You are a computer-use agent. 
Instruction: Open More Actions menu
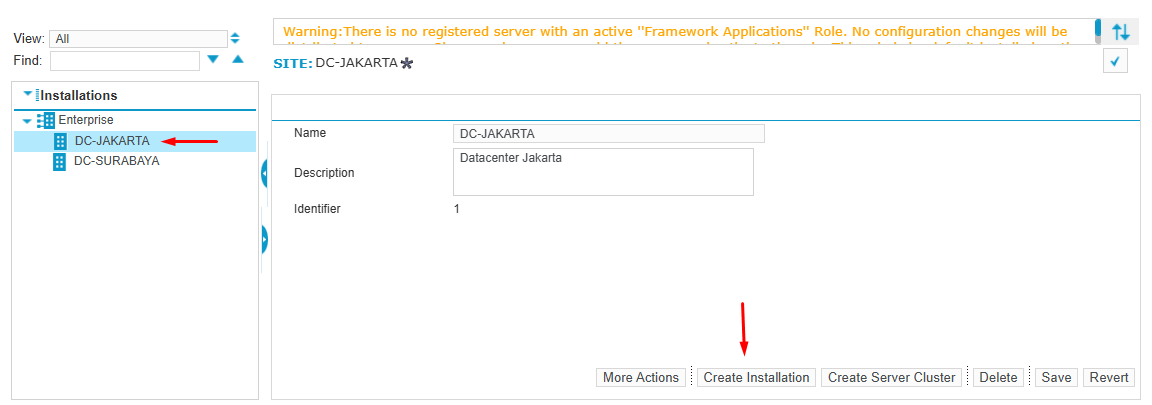(x=641, y=378)
